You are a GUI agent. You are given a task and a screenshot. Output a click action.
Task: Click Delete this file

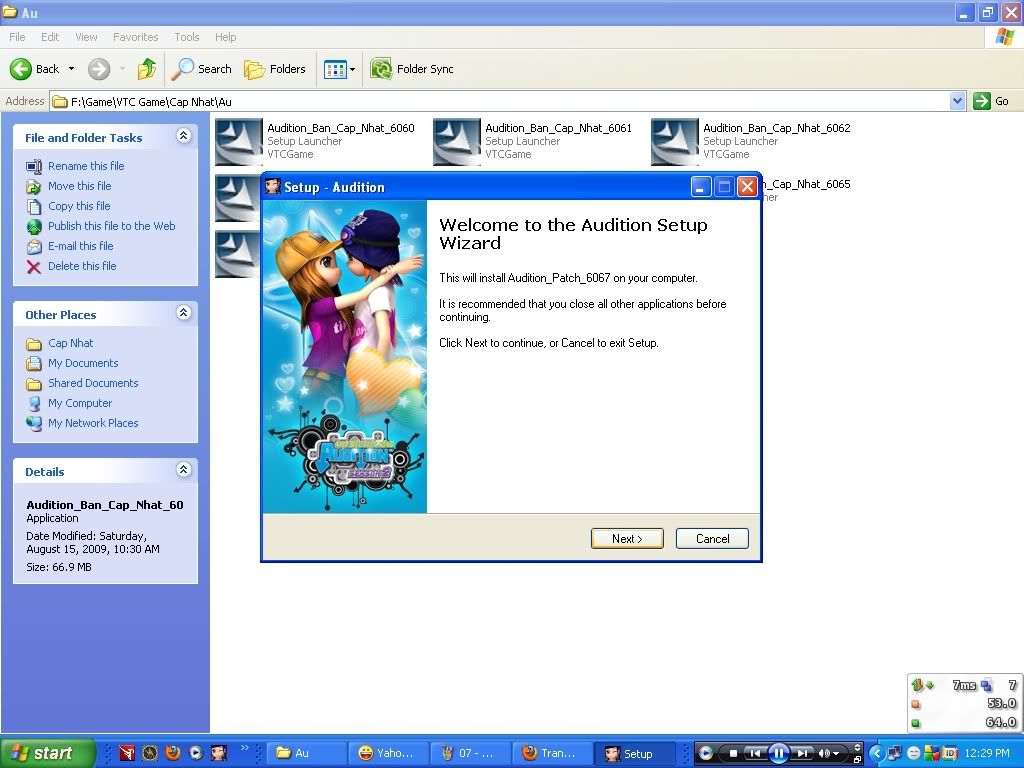[x=82, y=266]
